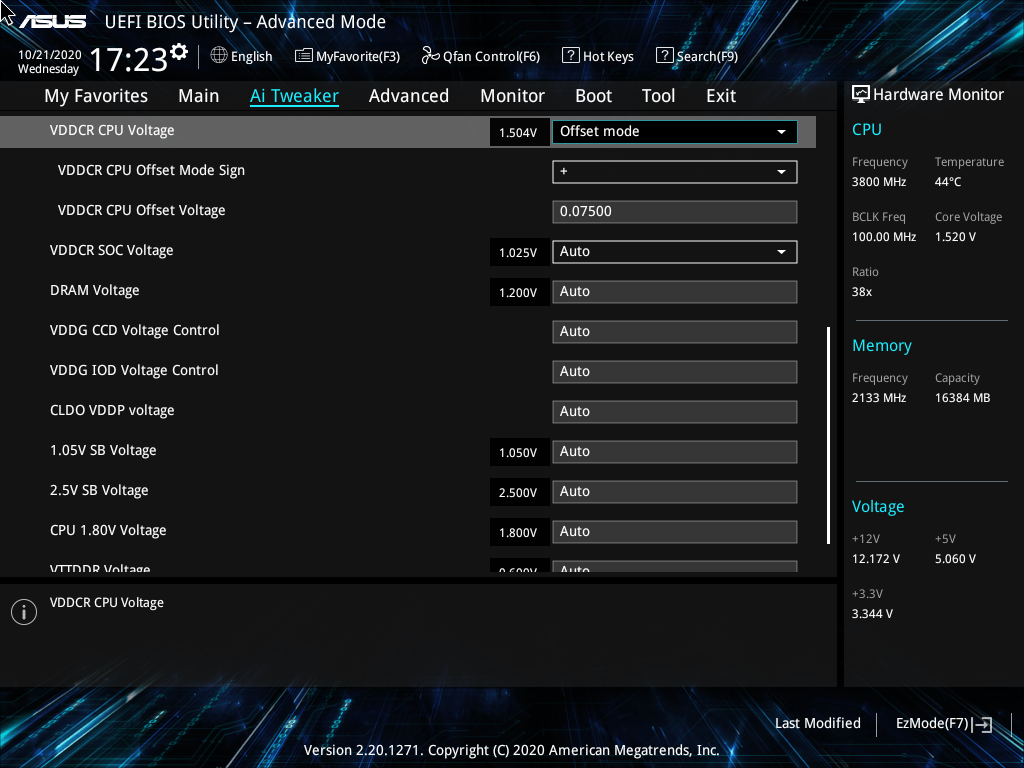Click the Qfan fan icon
Image resolution: width=1024 pixels, height=768 pixels.
click(x=430, y=56)
